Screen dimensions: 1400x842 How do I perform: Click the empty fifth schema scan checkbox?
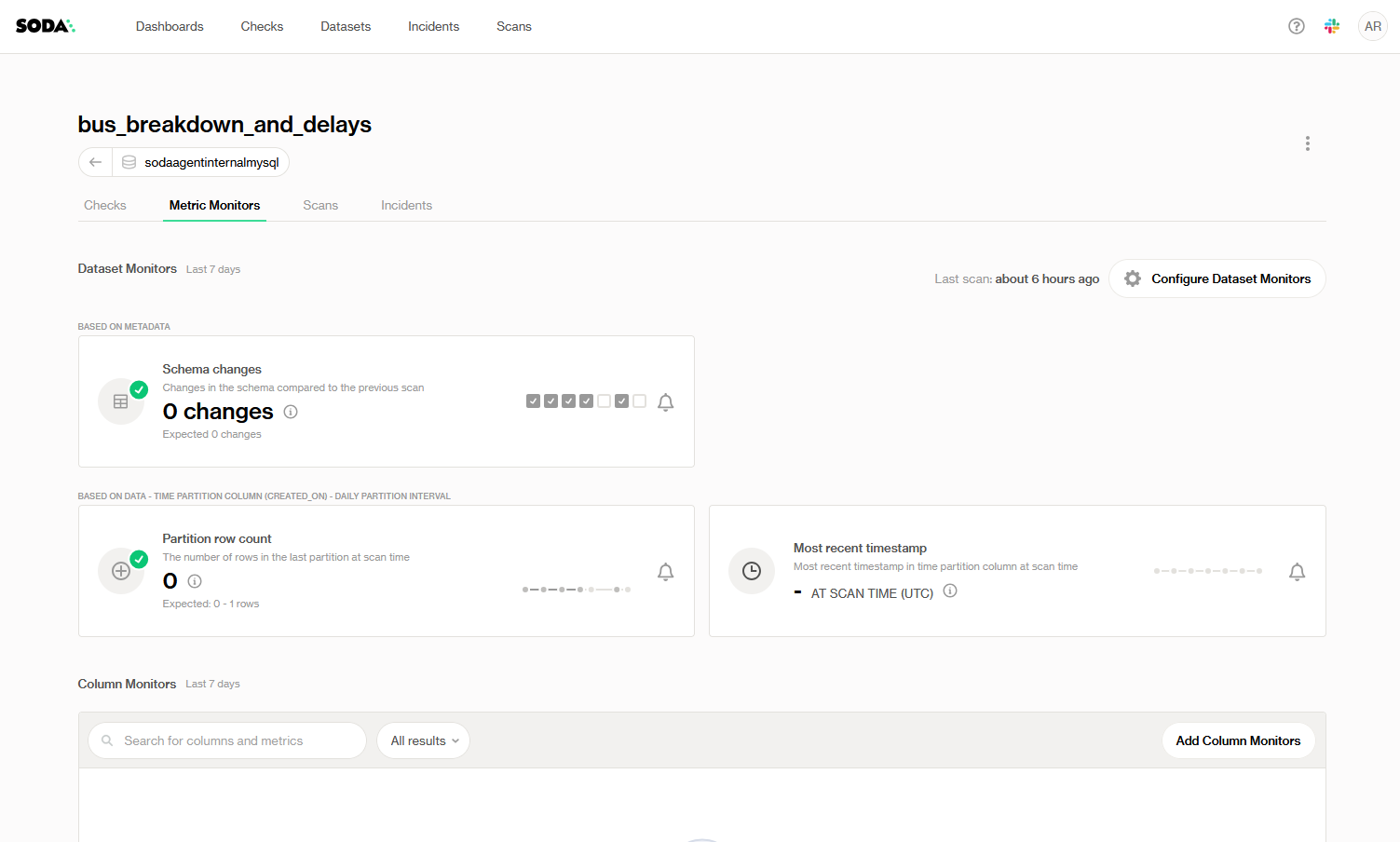[604, 401]
